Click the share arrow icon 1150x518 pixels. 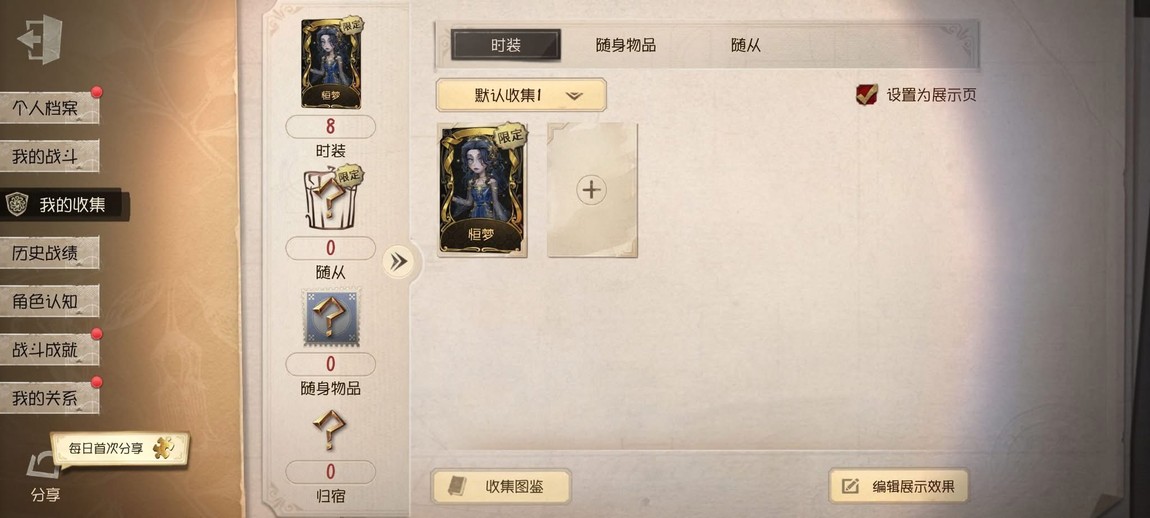coord(45,465)
